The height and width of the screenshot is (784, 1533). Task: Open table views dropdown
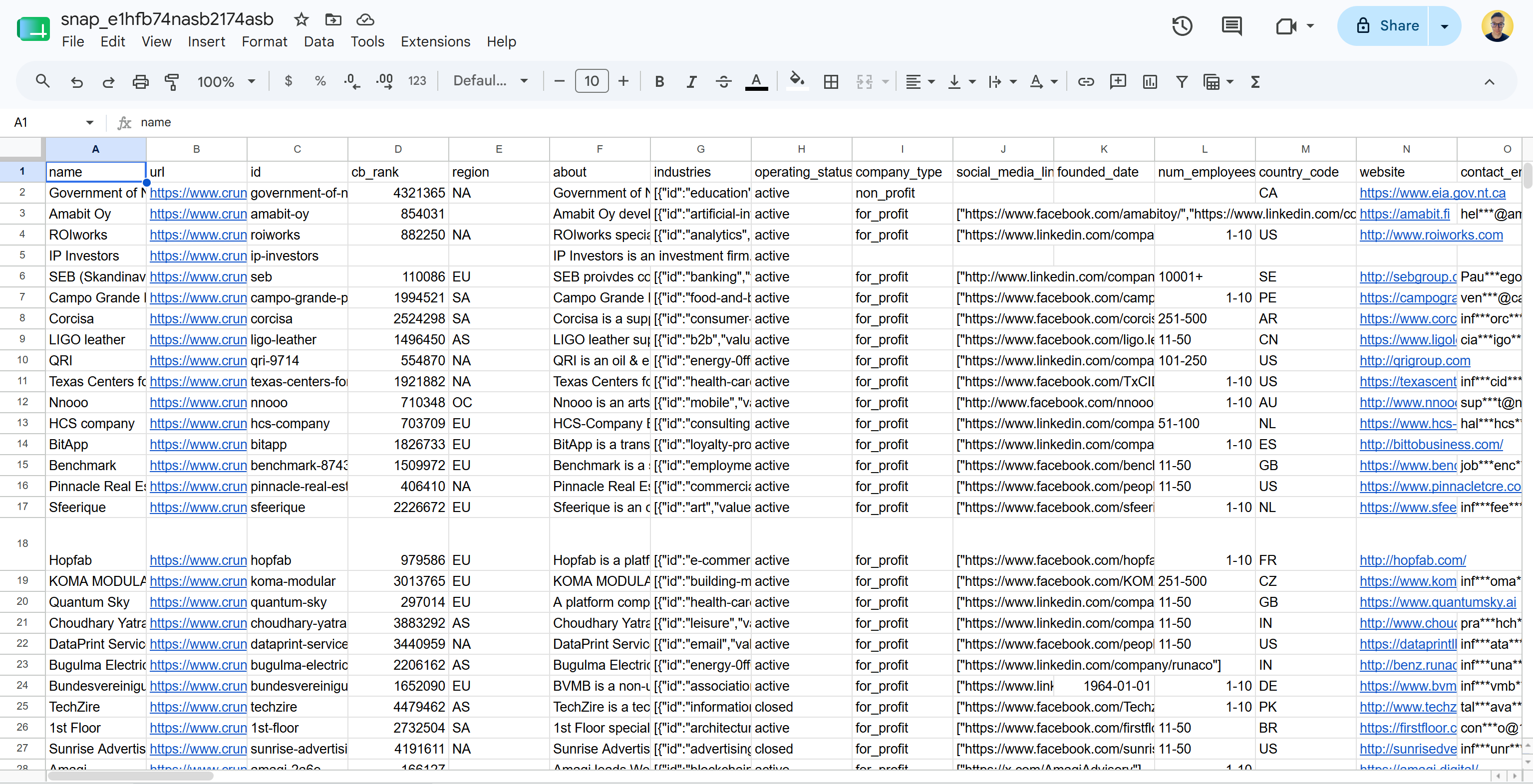(1218, 81)
